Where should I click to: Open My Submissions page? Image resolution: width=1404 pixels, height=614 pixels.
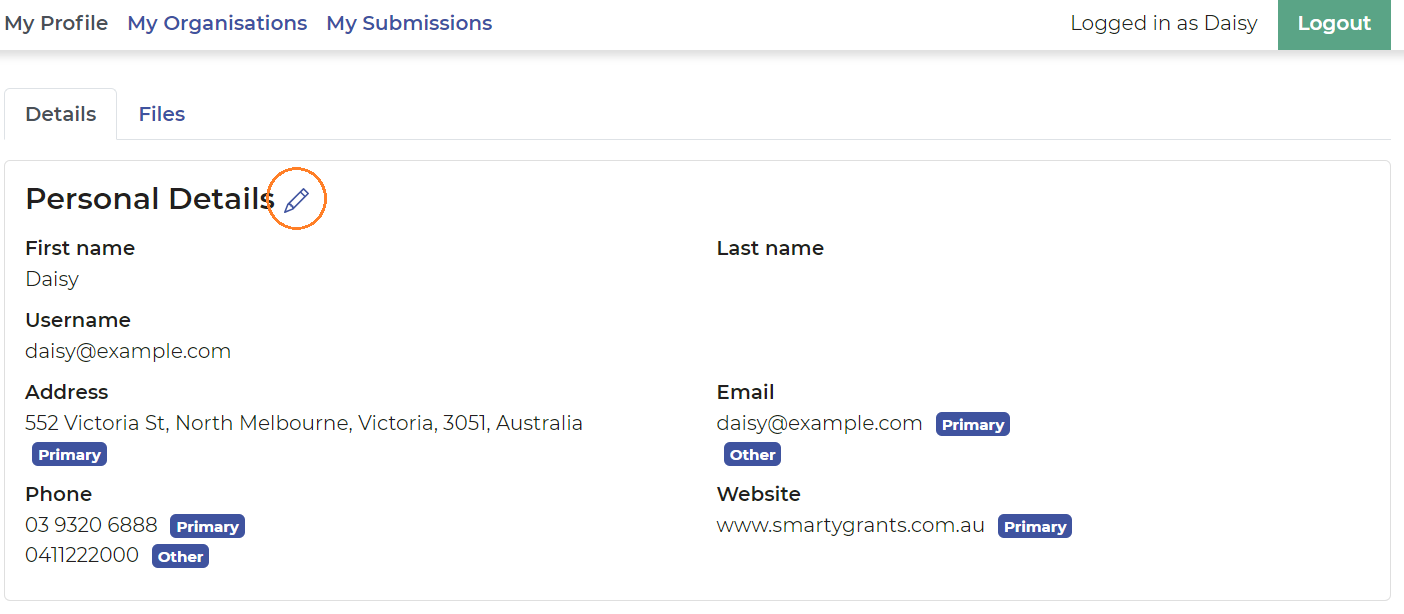pos(409,23)
